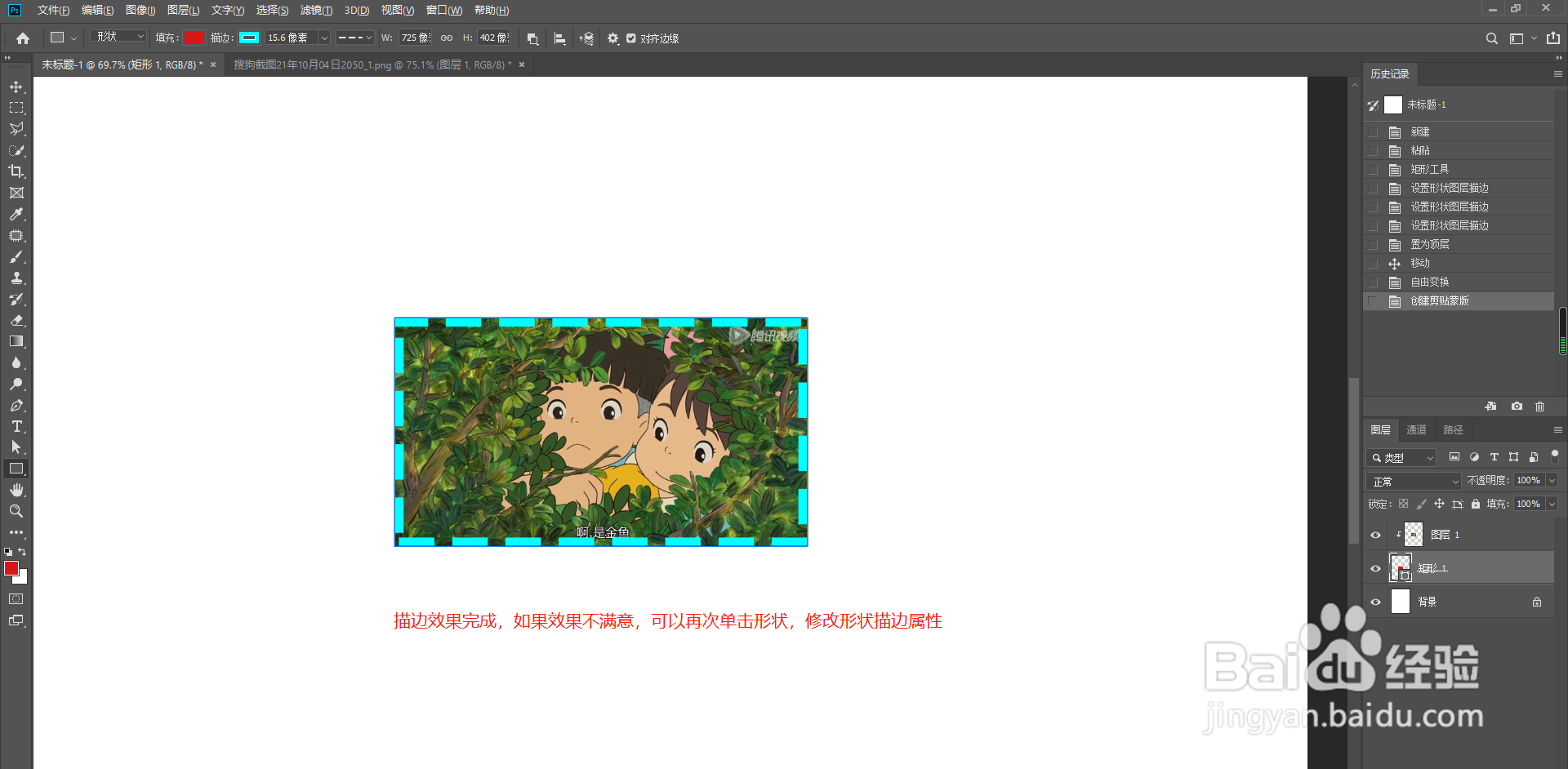This screenshot has height=769, width=1568.
Task: Select the Path Selection tool
Action: point(16,447)
